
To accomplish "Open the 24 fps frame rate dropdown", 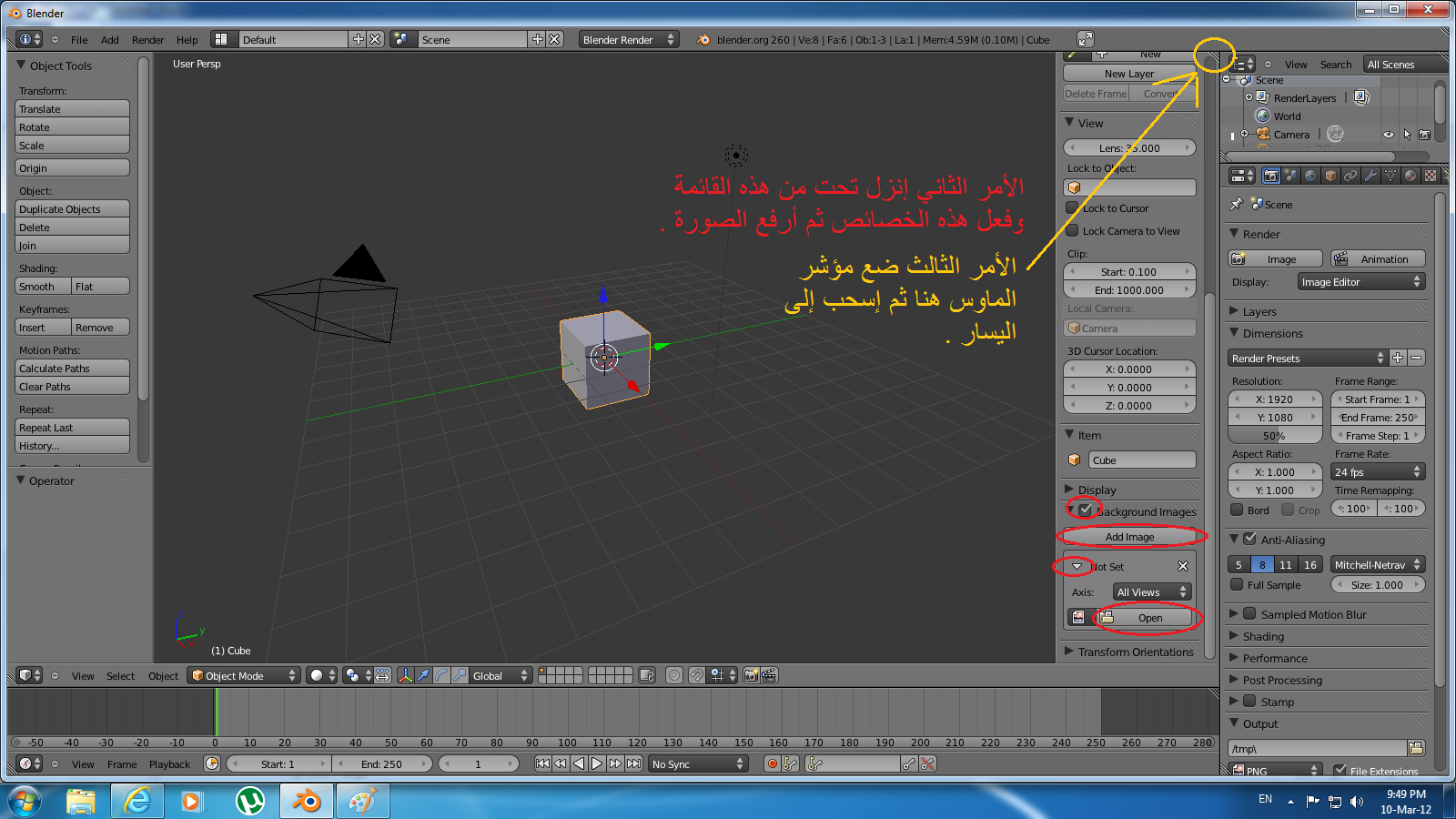I will point(1378,472).
